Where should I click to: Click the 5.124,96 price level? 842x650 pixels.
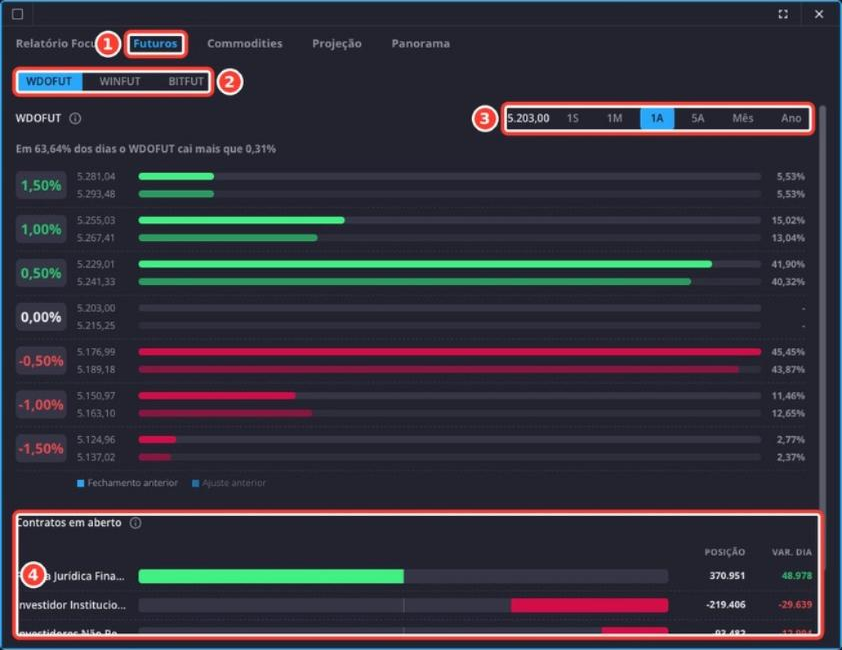tap(96, 439)
